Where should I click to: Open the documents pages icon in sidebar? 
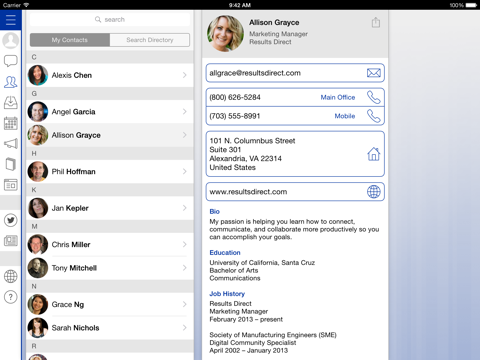[x=11, y=164]
